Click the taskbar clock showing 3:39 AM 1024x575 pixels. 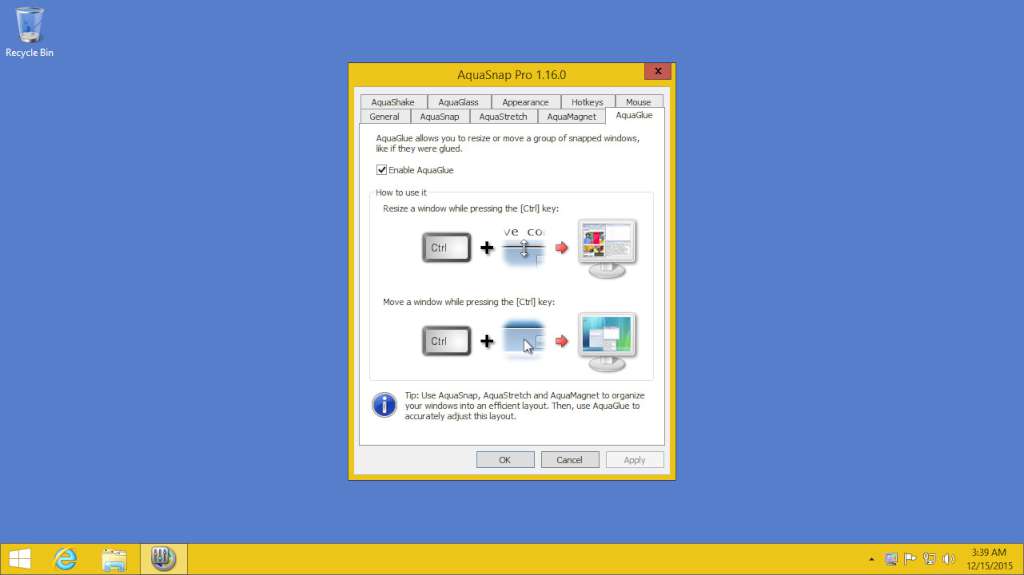point(989,559)
